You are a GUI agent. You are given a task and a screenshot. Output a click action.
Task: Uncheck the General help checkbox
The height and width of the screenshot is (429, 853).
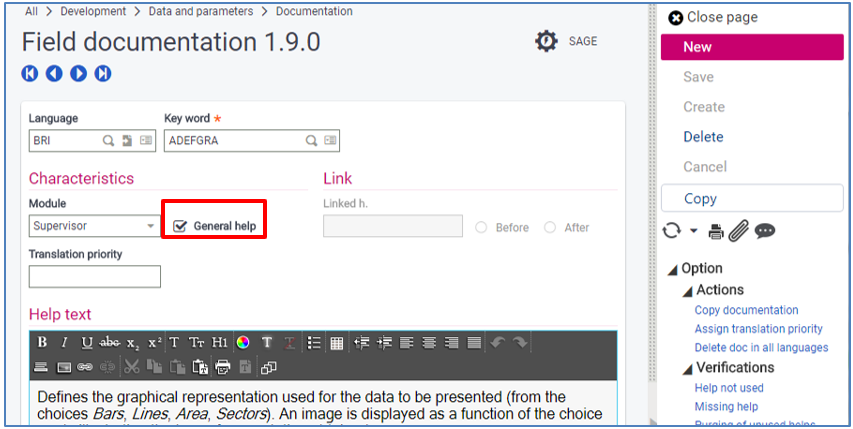point(180,226)
